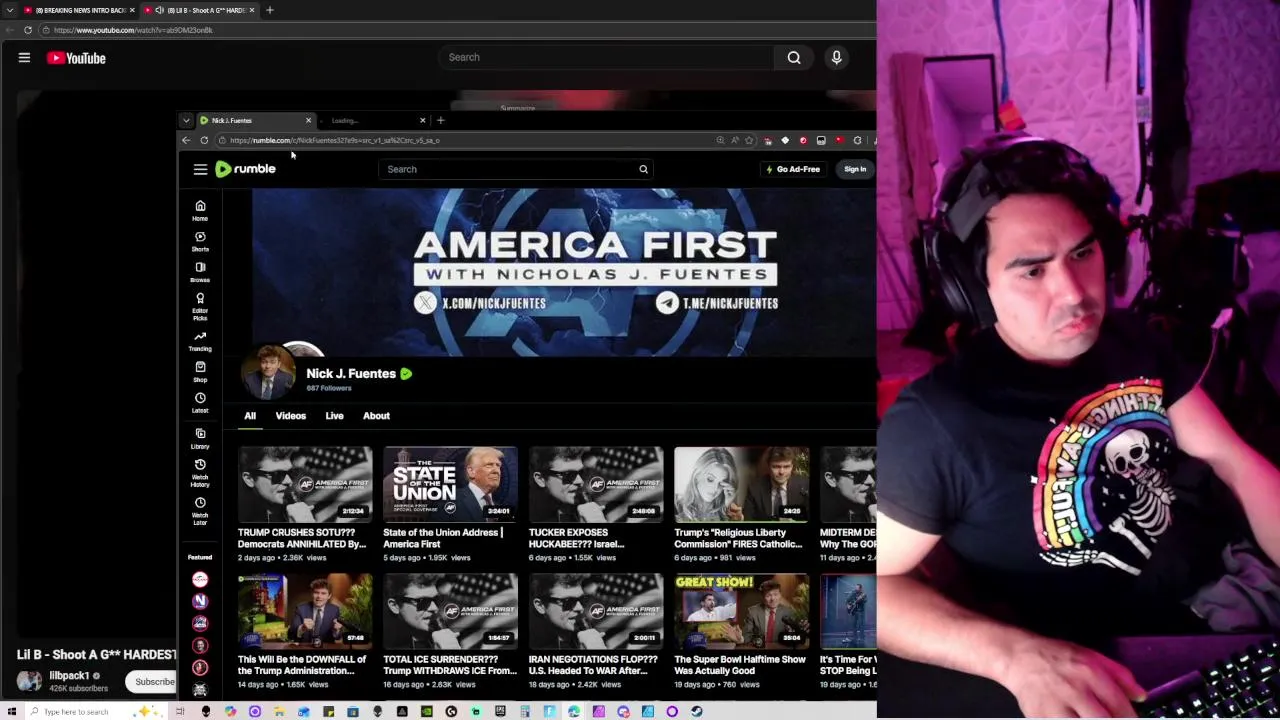Start YouTube voice search with microphone
Viewport: 1280px width, 720px height.
click(837, 57)
